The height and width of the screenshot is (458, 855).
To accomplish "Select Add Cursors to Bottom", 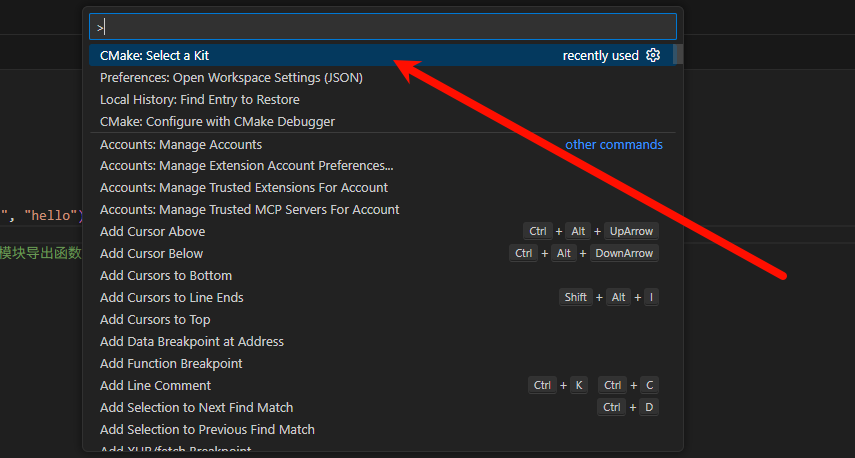I will (381, 275).
